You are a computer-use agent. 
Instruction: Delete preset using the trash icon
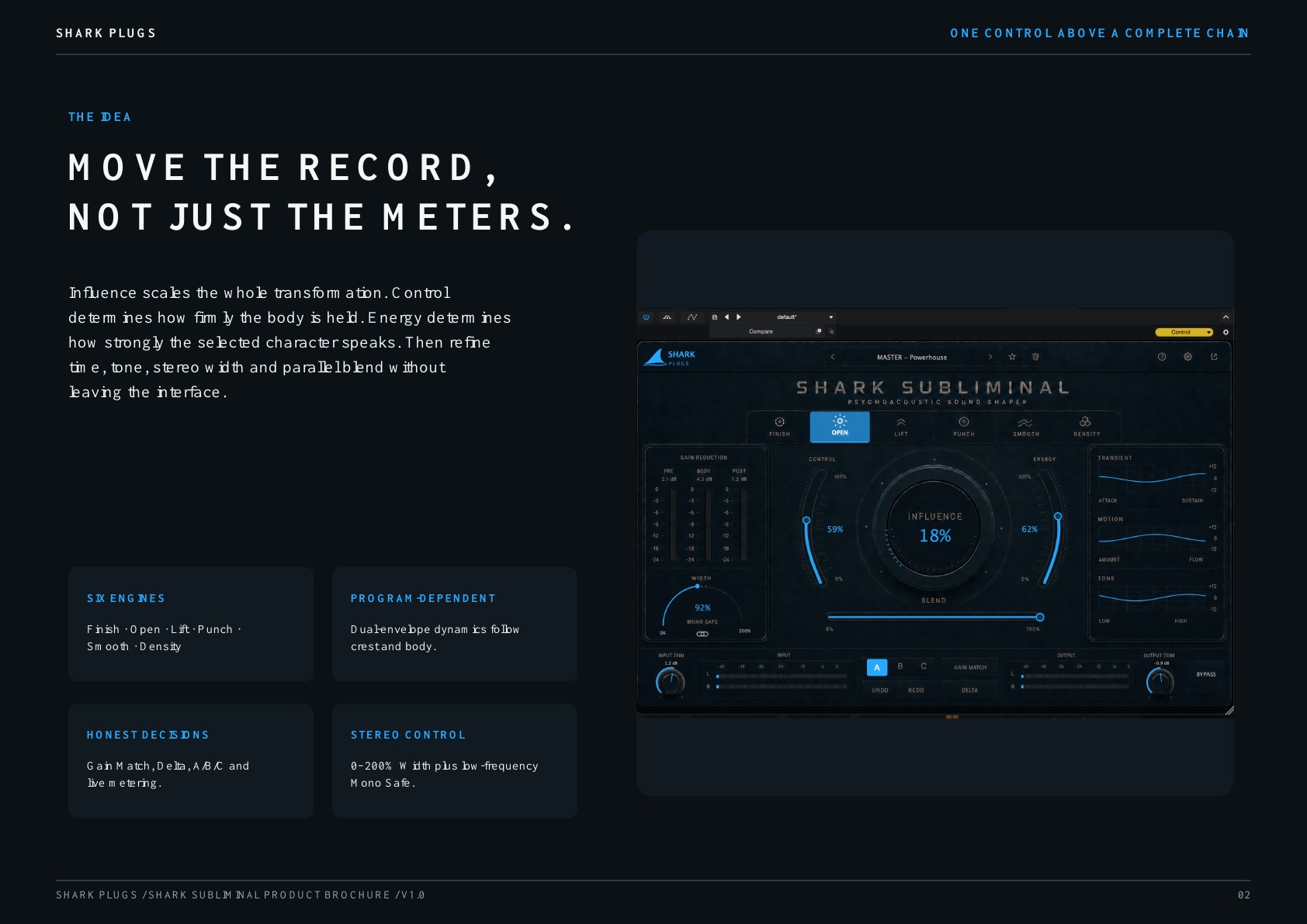1035,357
